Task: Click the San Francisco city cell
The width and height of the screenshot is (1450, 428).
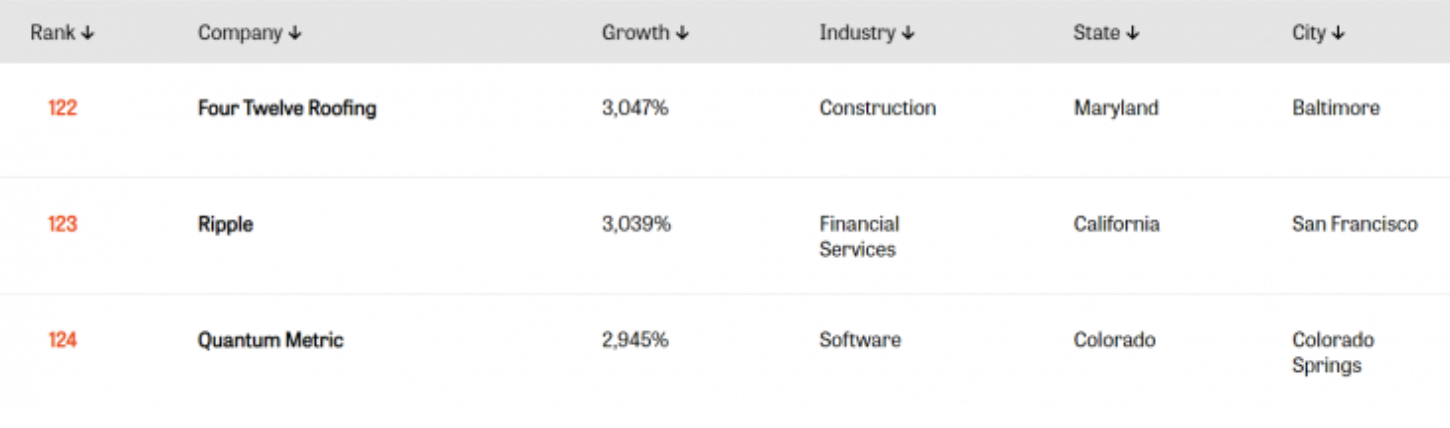Action: (x=1355, y=224)
